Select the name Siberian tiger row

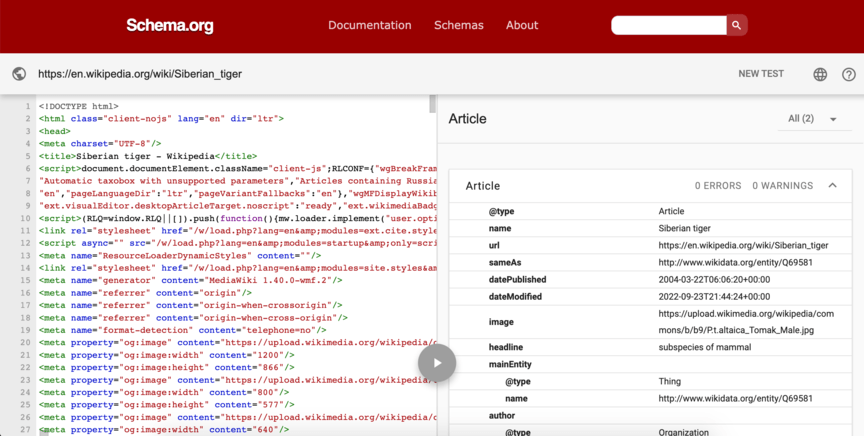tap(650, 228)
